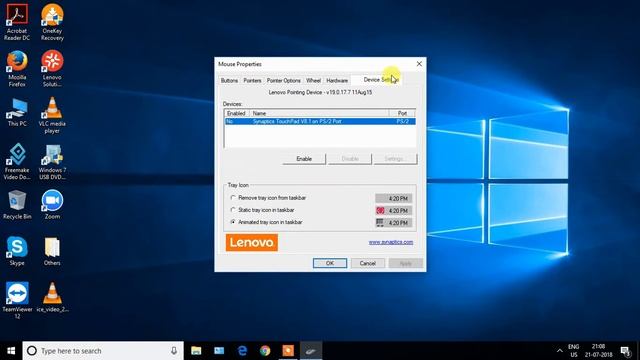Click the Lenovo logo
This screenshot has width=640, height=360.
(x=252, y=242)
